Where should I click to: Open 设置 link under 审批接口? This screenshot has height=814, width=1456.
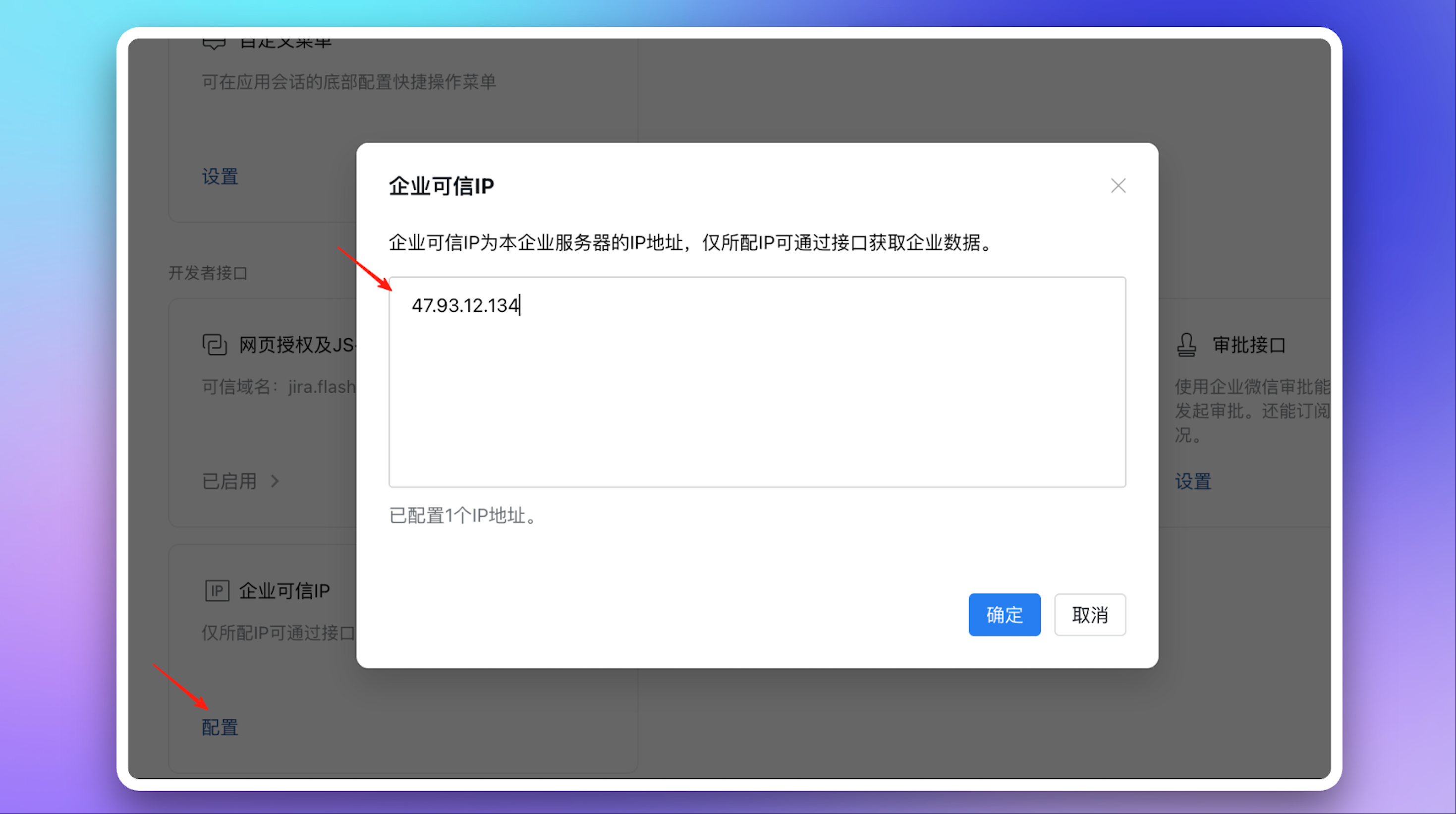pos(1193,482)
